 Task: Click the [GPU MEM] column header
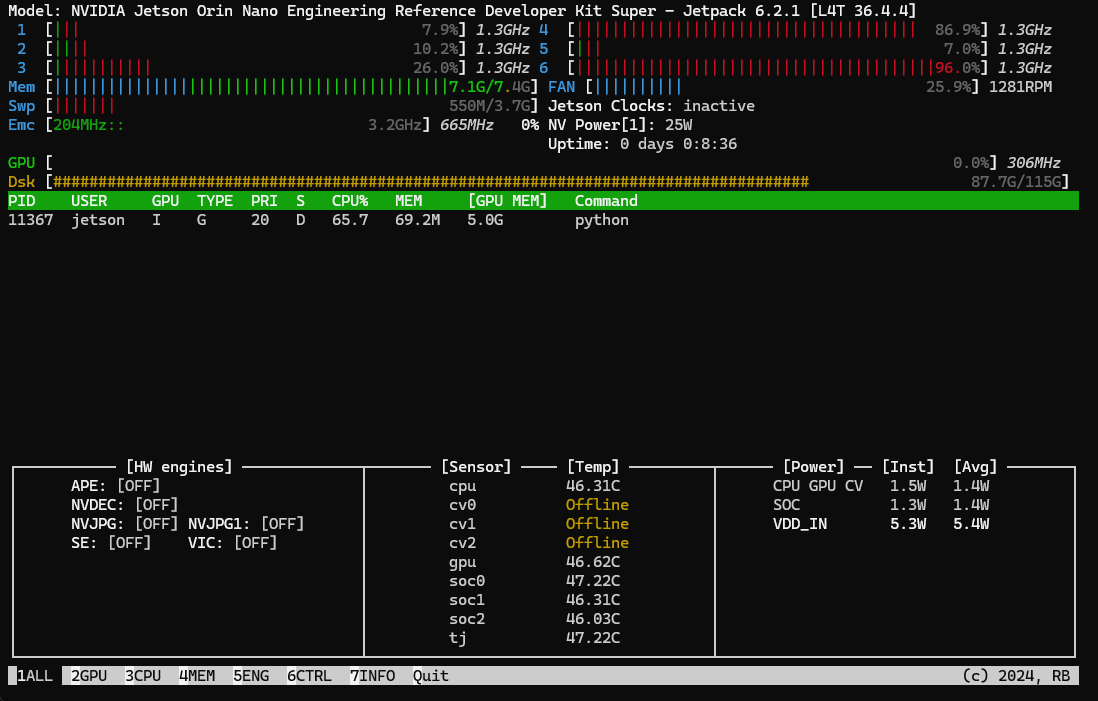(507, 201)
